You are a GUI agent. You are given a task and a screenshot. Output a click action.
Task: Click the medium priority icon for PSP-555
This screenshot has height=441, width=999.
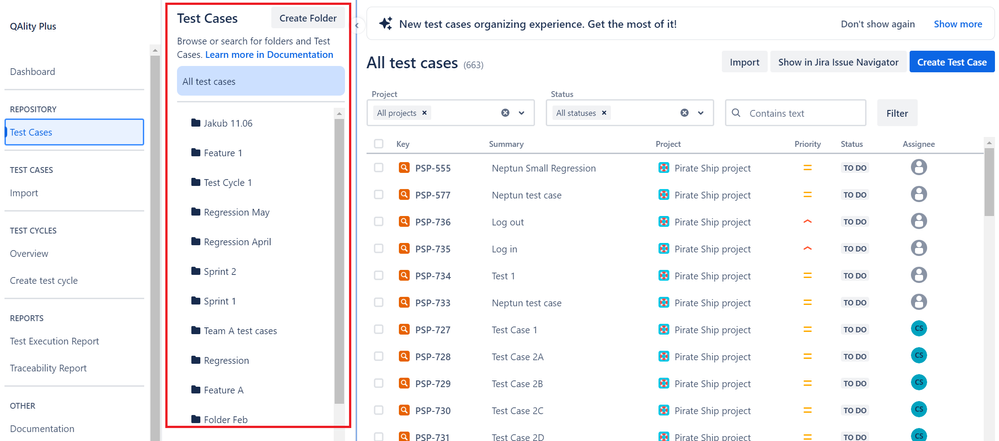(807, 168)
